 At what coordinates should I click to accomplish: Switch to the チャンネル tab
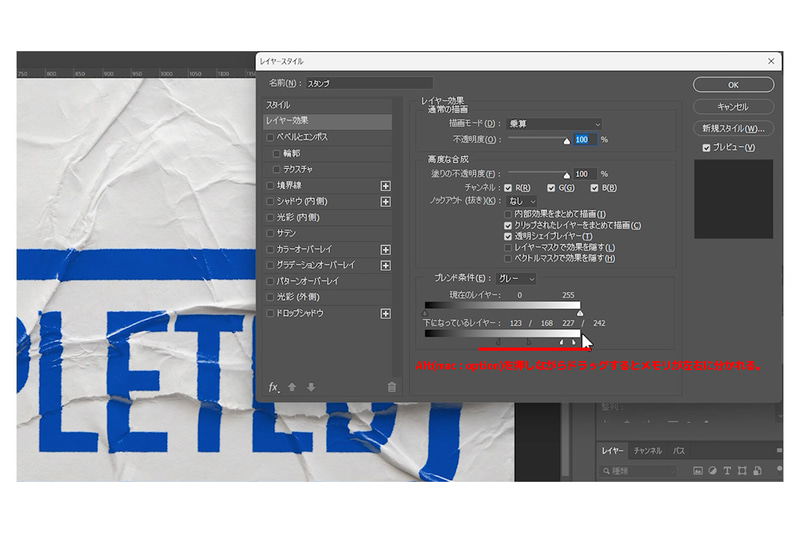pyautogui.click(x=648, y=451)
